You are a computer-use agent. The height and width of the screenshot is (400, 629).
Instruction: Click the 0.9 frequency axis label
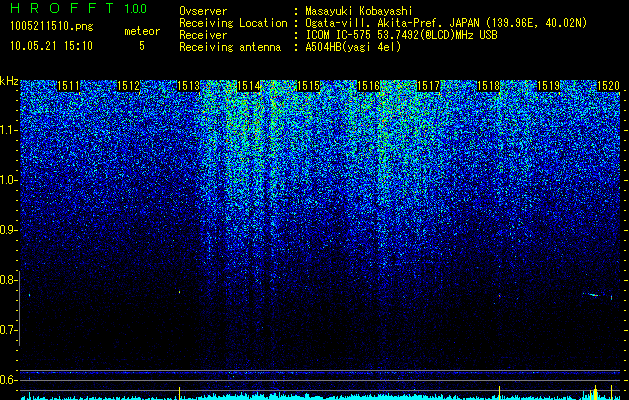point(9,230)
